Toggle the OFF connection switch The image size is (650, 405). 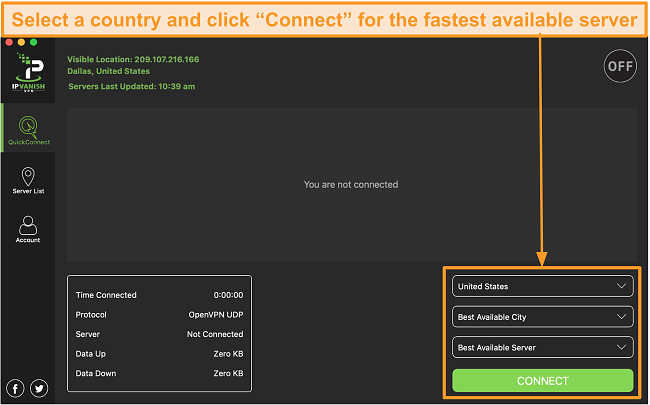click(x=620, y=66)
